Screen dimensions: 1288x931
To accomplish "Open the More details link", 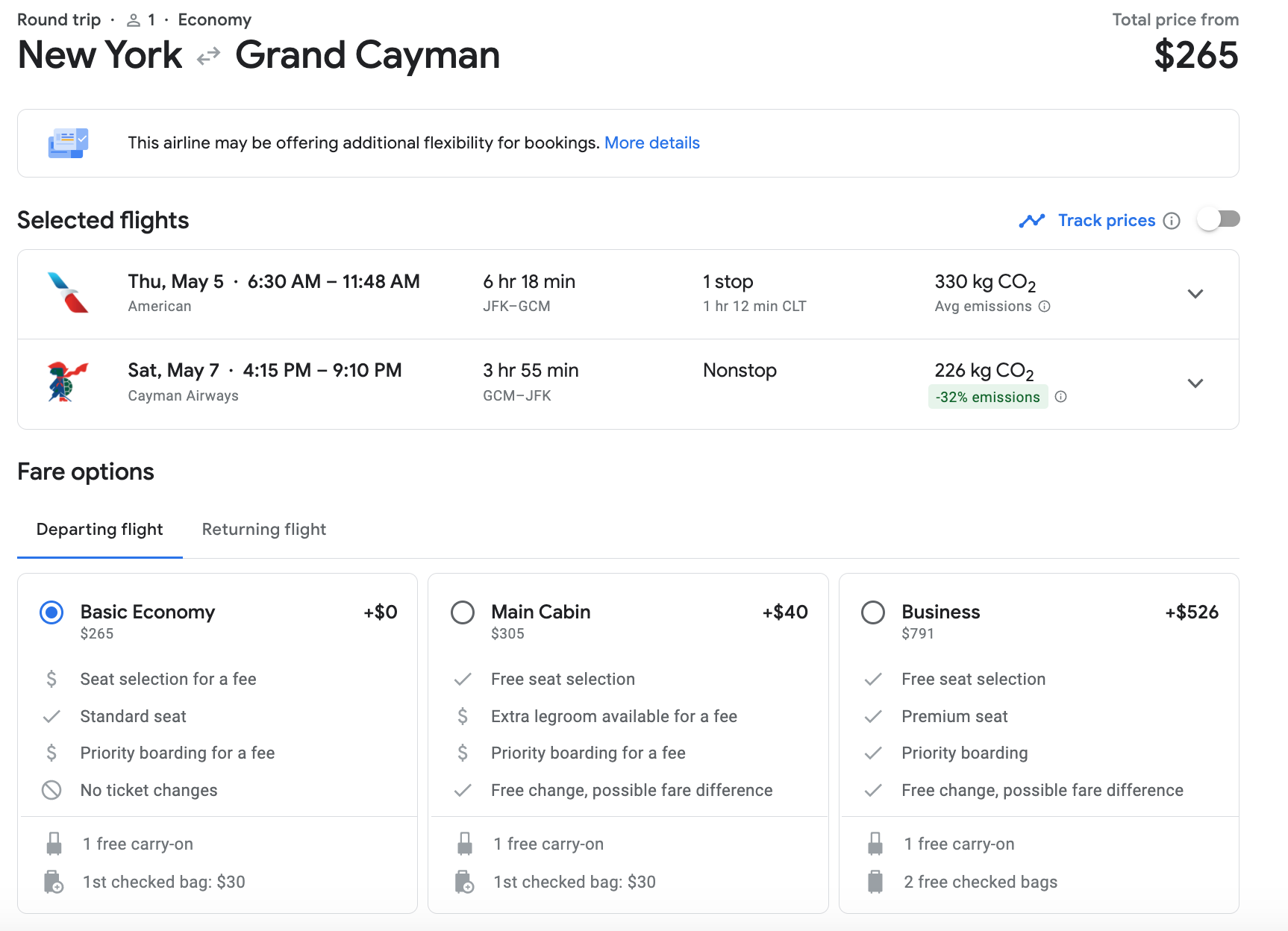I will click(651, 143).
